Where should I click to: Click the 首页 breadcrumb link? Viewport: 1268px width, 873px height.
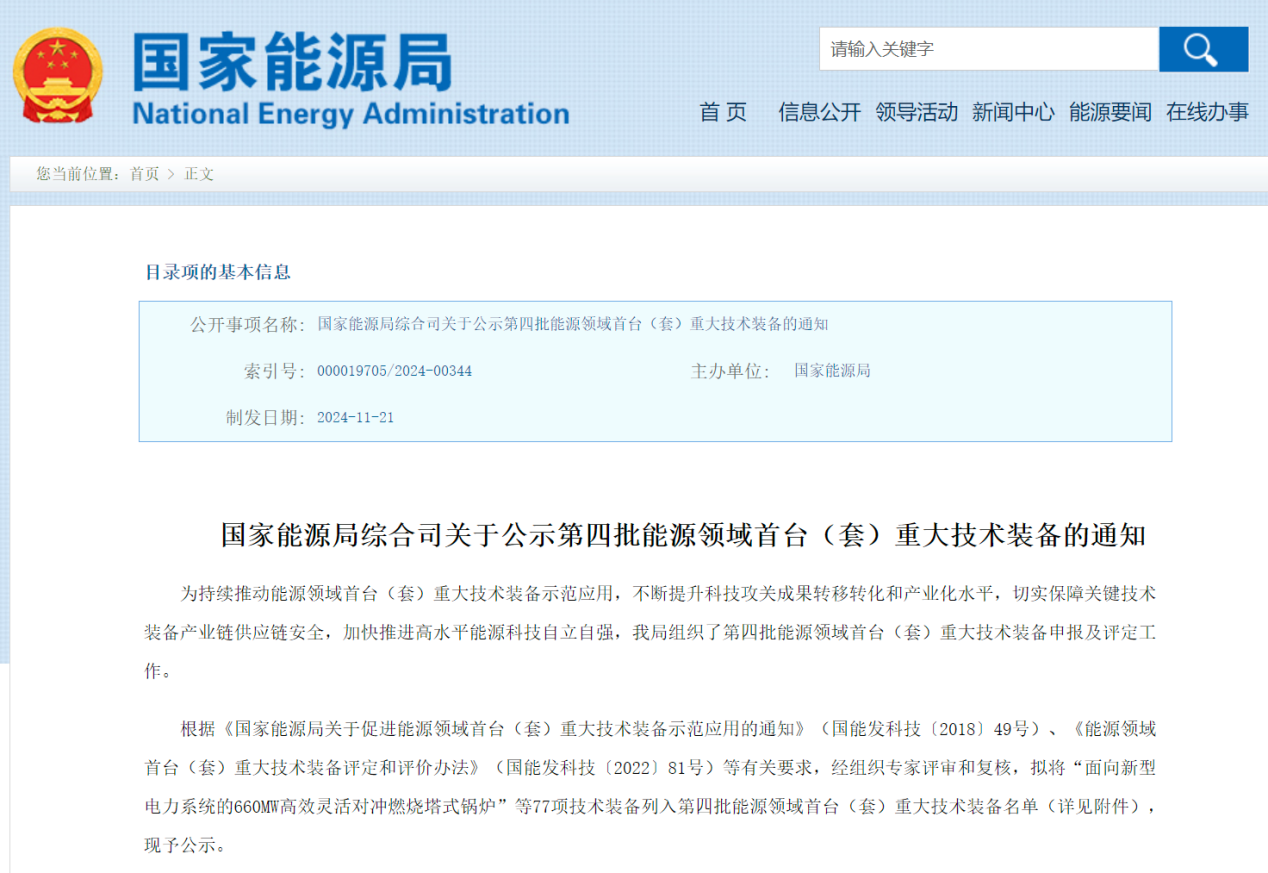pyautogui.click(x=144, y=174)
